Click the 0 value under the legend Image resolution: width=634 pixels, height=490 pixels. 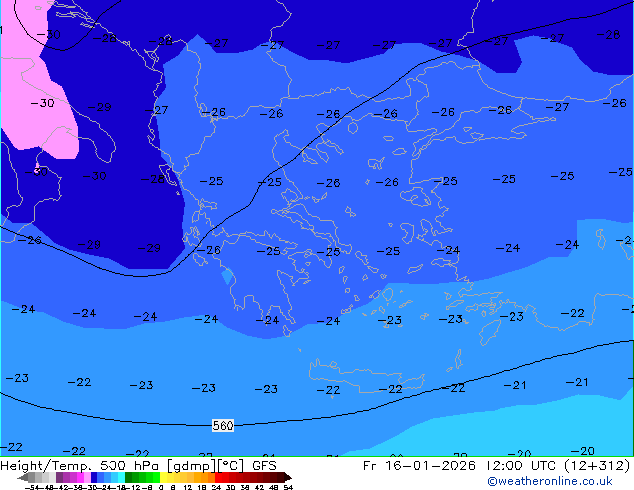point(161,488)
